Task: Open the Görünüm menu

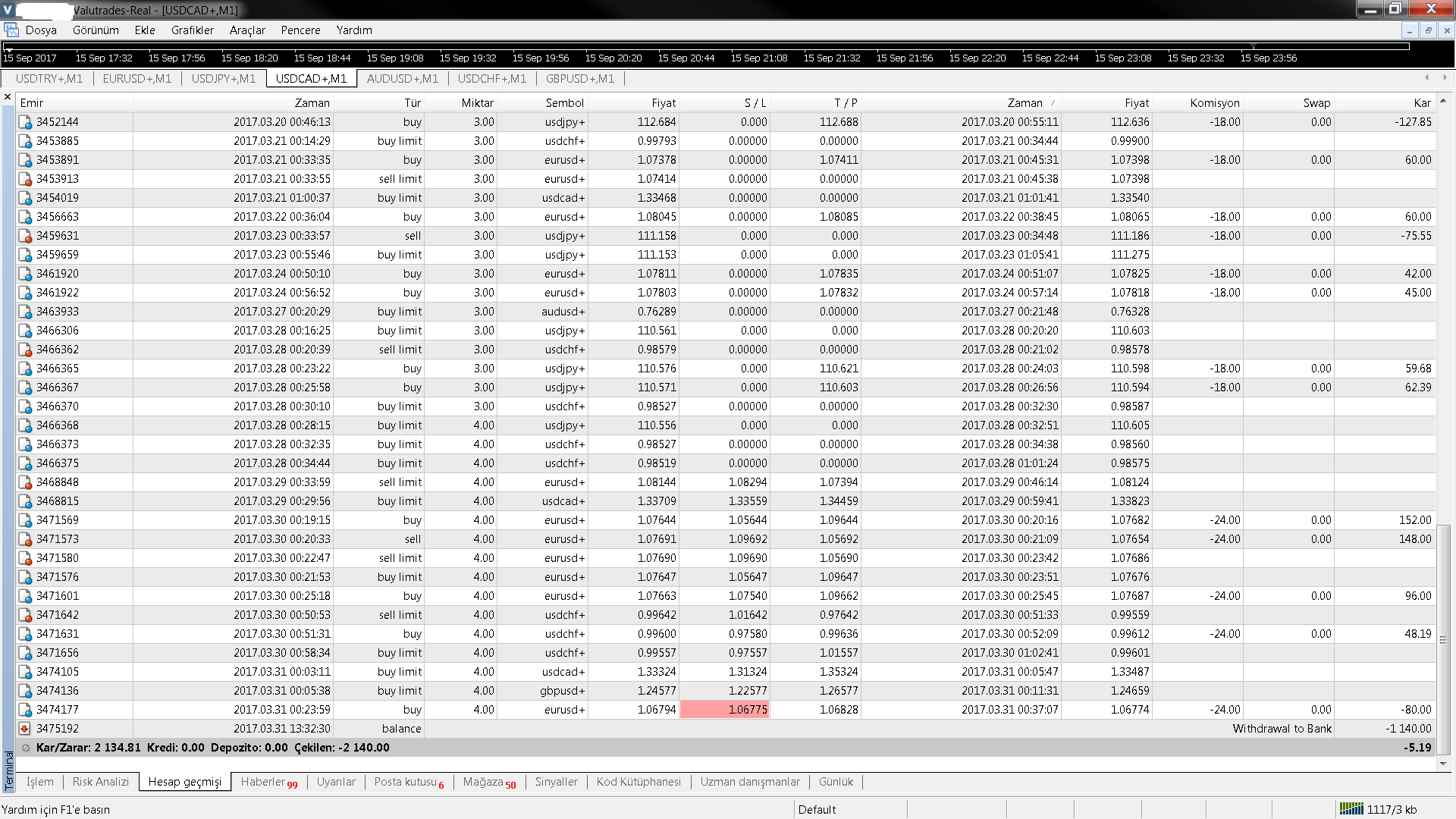Action: [96, 30]
